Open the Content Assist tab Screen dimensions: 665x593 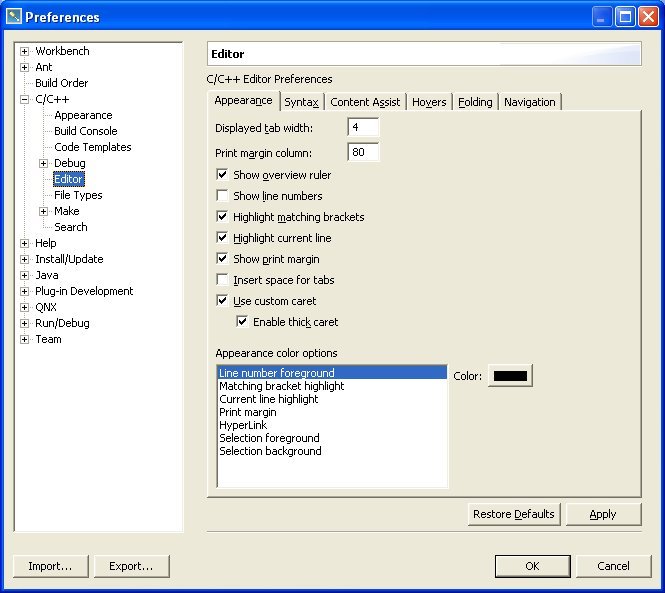click(365, 102)
